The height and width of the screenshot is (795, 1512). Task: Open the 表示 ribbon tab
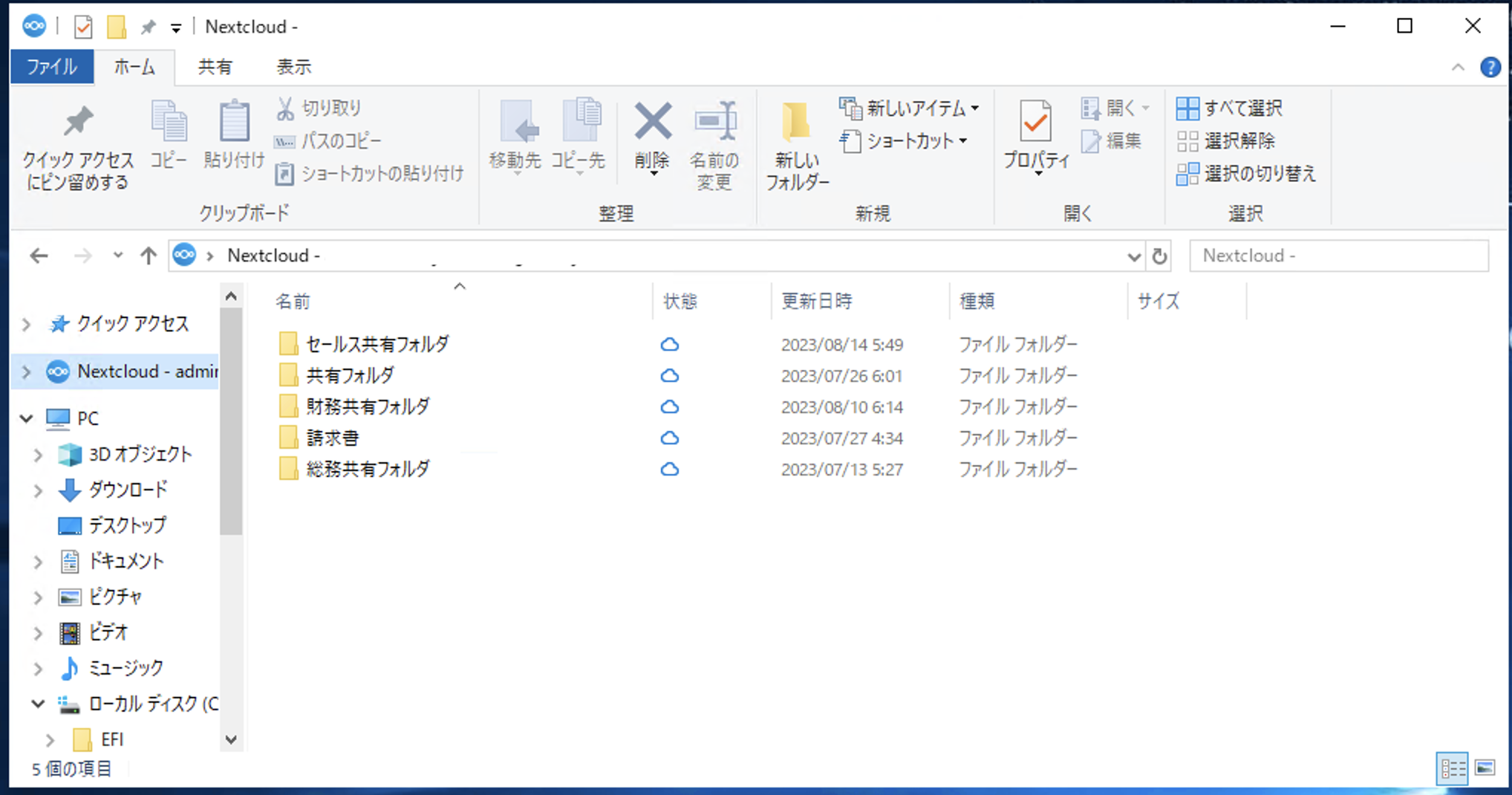pyautogui.click(x=293, y=67)
